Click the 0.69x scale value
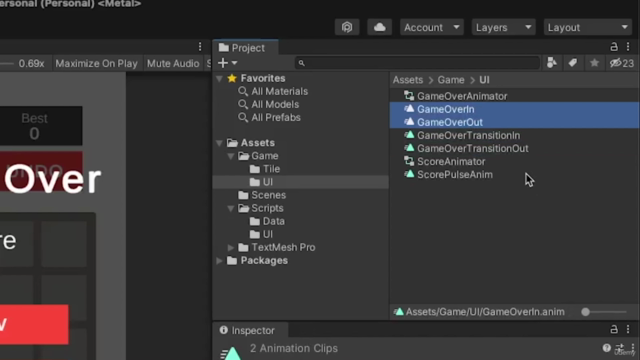 click(x=31, y=64)
